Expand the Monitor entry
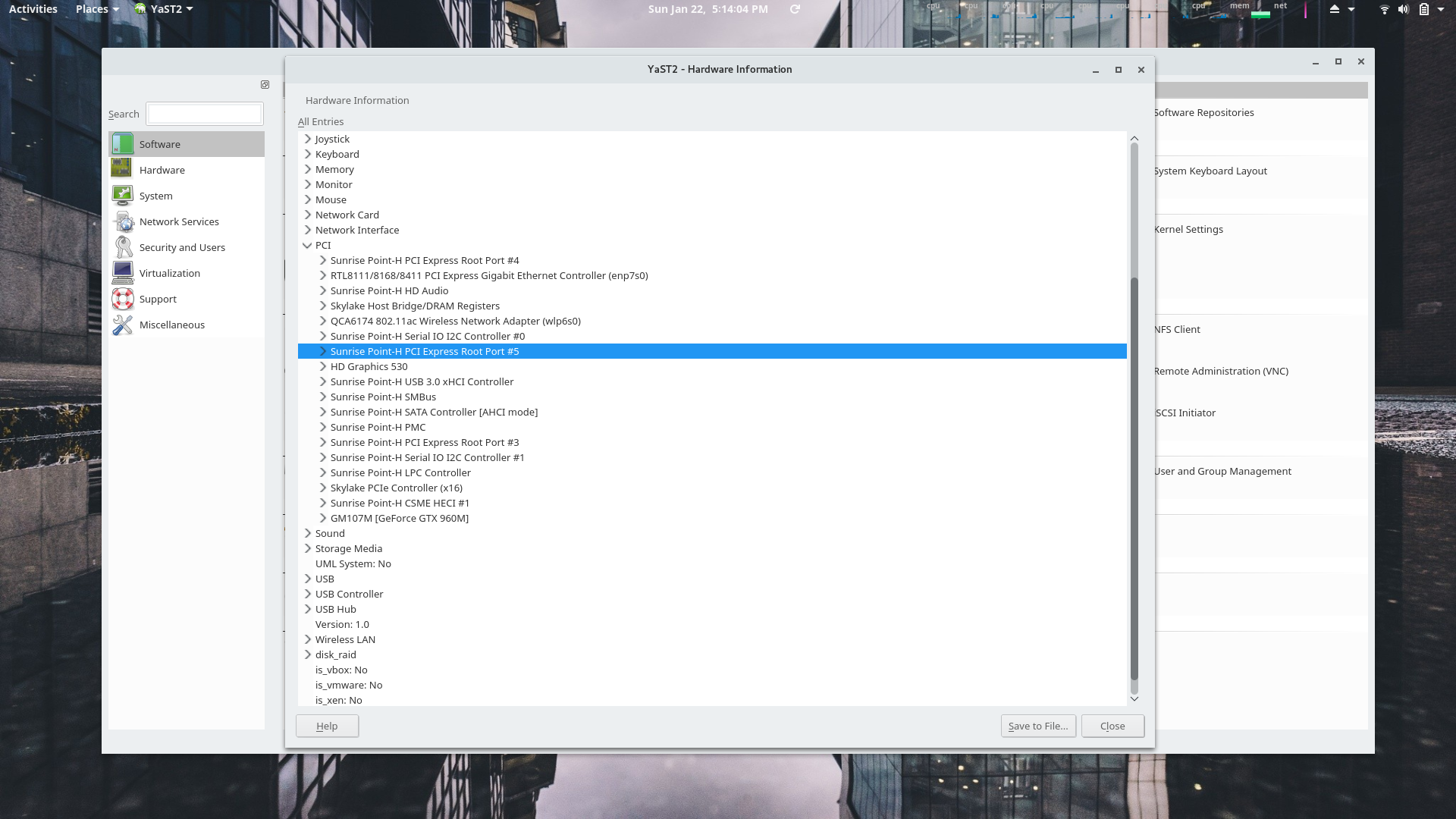Viewport: 1456px width, 819px height. (x=308, y=184)
